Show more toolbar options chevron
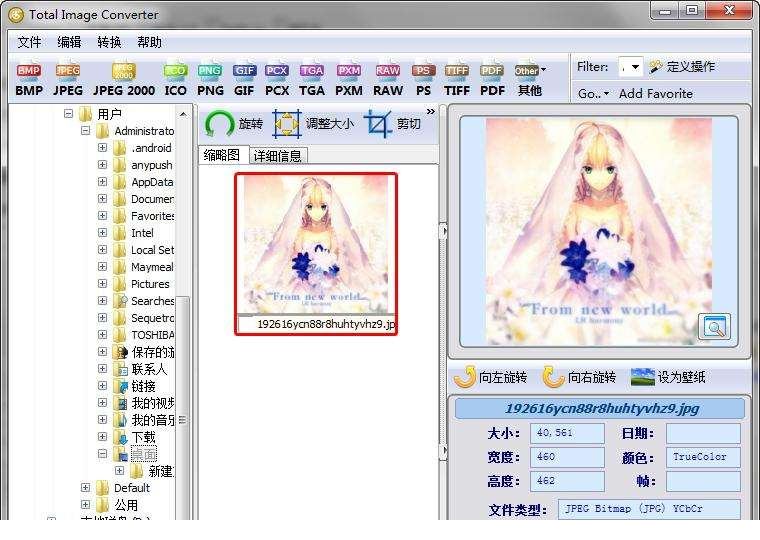760x540 pixels. pyautogui.click(x=430, y=111)
